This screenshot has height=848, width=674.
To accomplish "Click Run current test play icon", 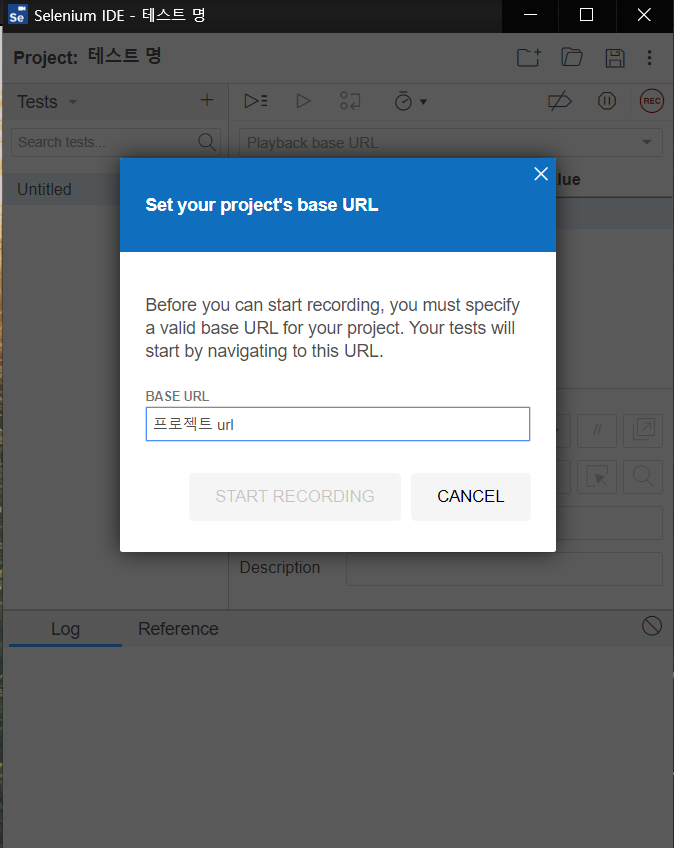I will 303,101.
